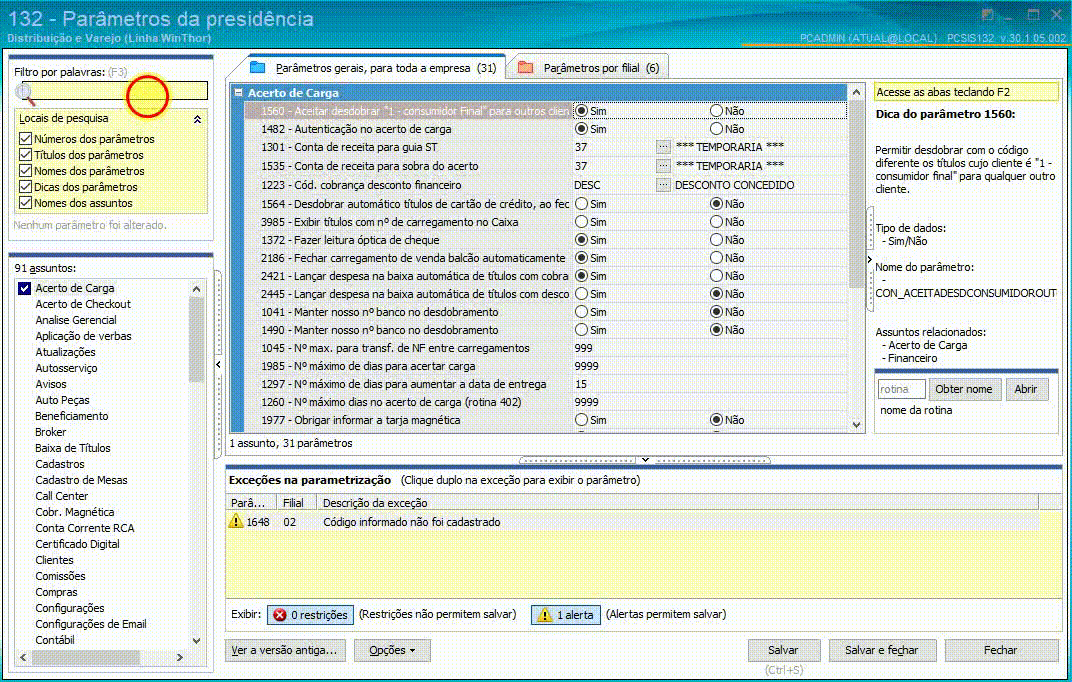
Task: Click the magnifier icon in word filter
Action: 25,92
